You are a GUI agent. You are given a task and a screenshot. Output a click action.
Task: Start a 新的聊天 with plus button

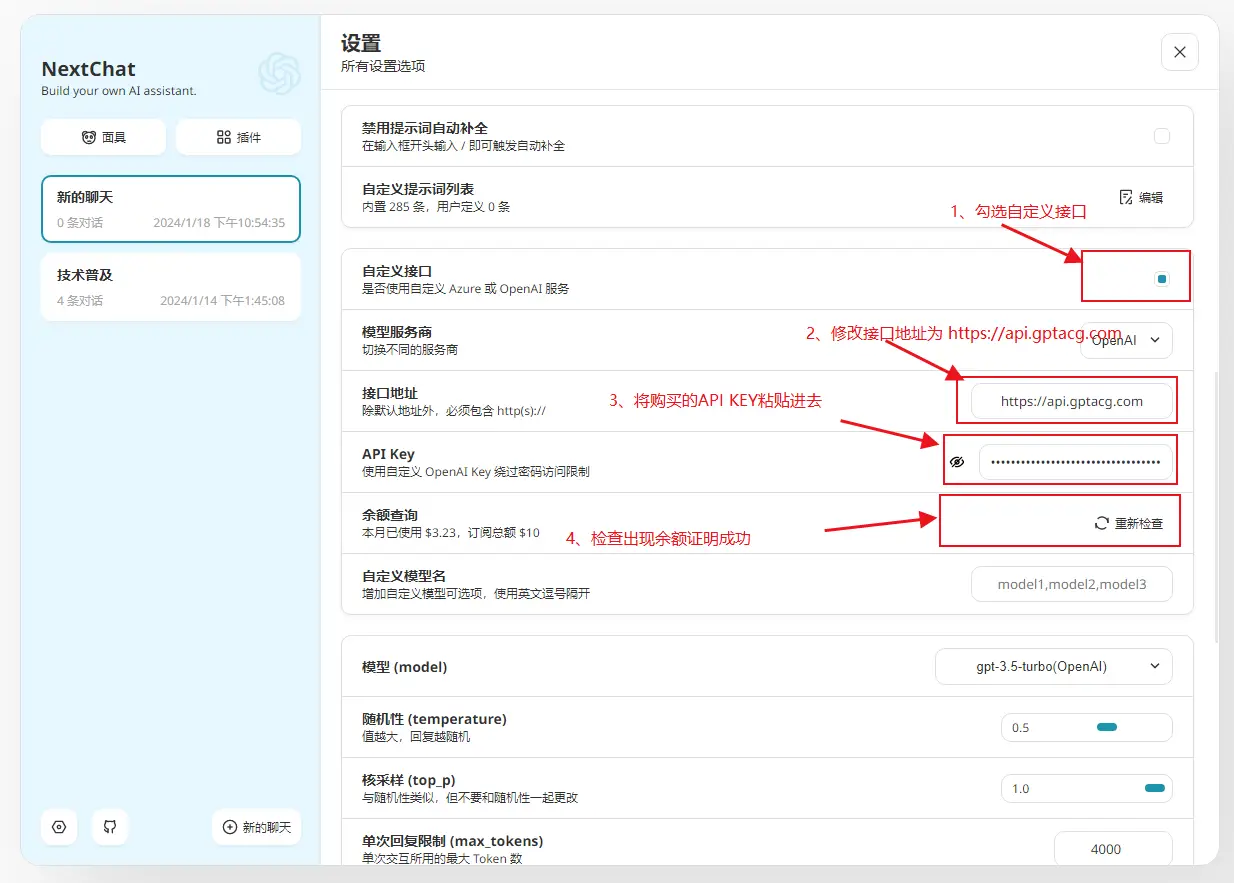(x=257, y=827)
